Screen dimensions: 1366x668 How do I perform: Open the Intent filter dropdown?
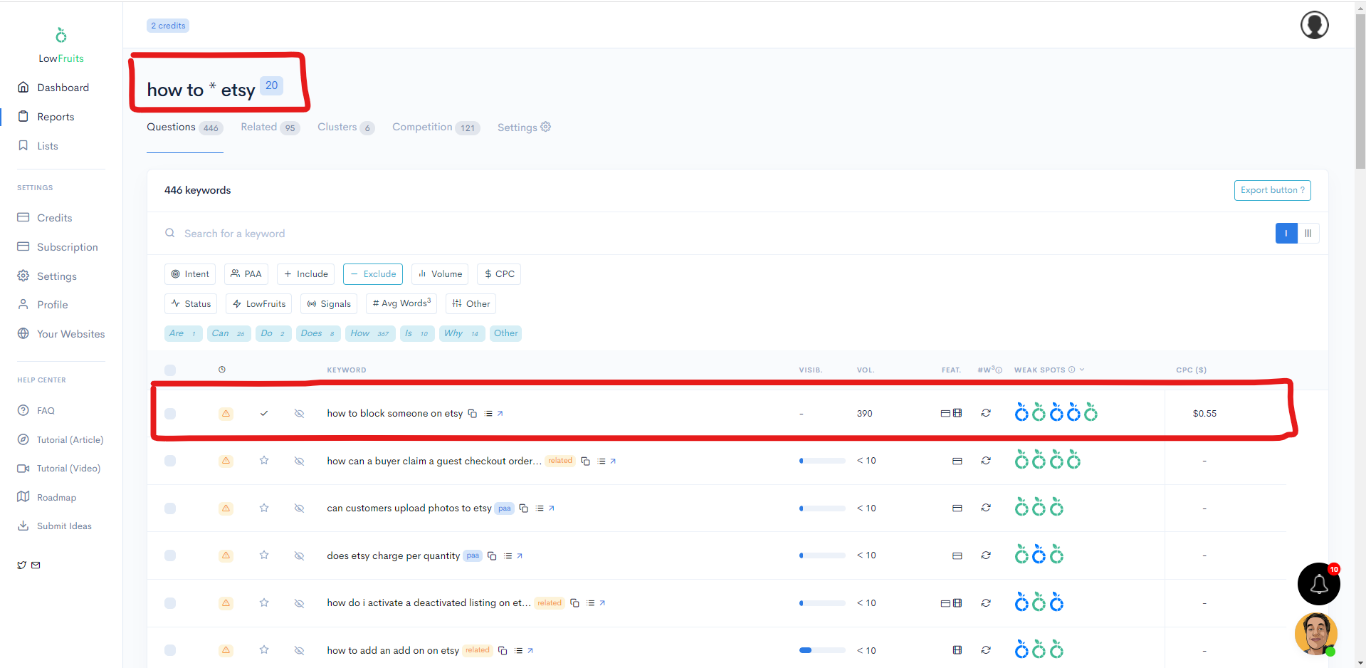point(190,274)
